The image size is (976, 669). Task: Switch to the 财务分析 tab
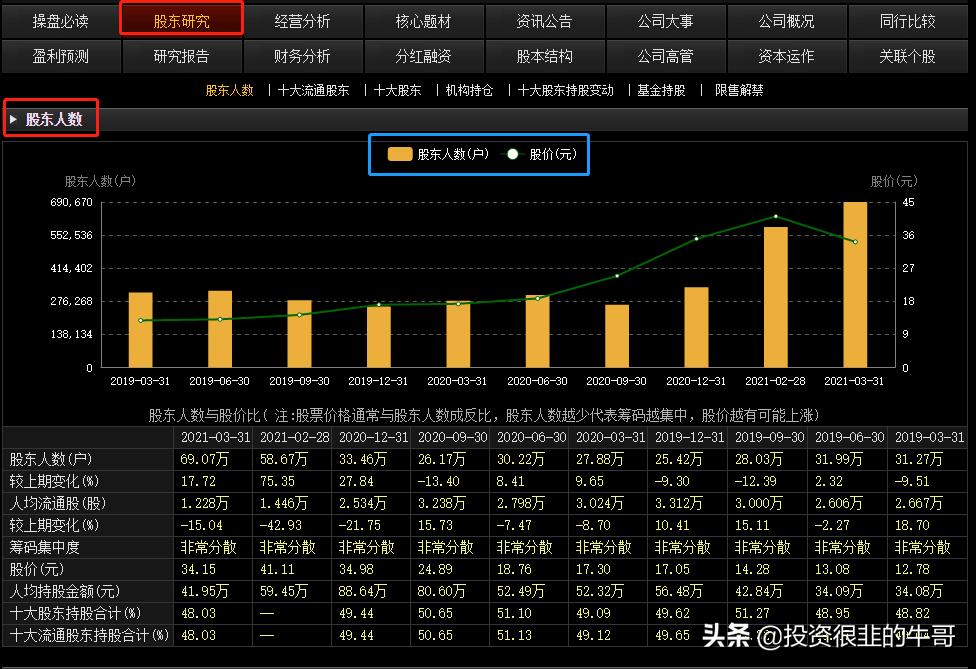coord(302,57)
